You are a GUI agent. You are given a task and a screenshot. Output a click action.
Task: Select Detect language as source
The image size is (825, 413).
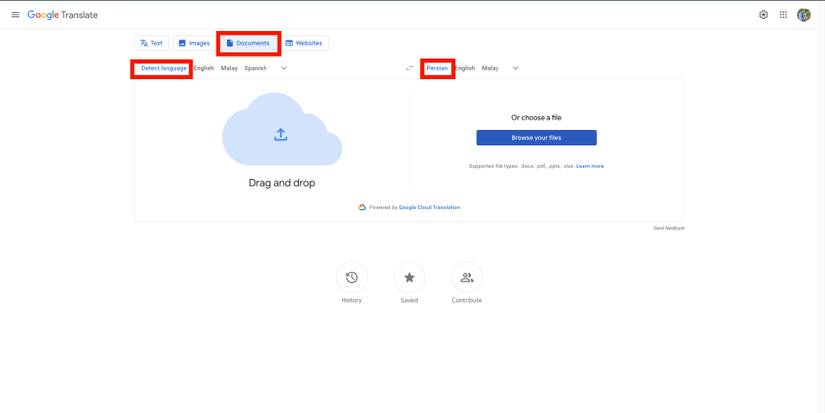pos(163,68)
